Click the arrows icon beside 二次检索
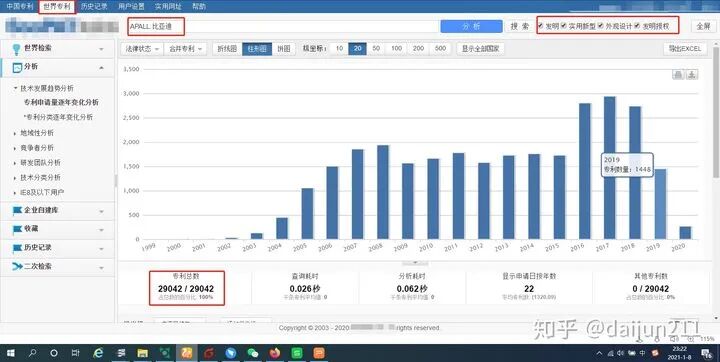The image size is (720, 362). (17, 266)
